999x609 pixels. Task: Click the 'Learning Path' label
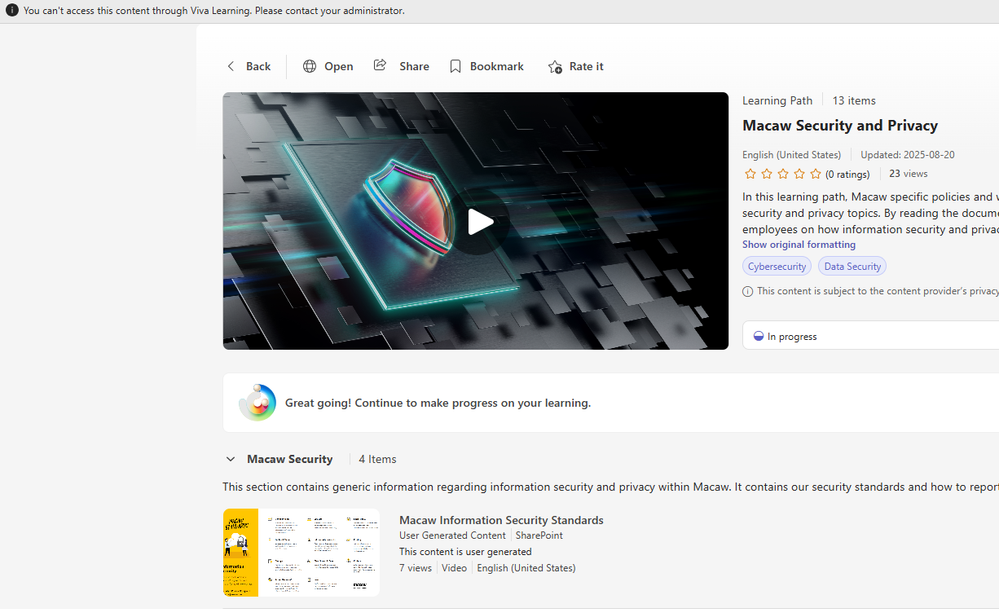(777, 101)
